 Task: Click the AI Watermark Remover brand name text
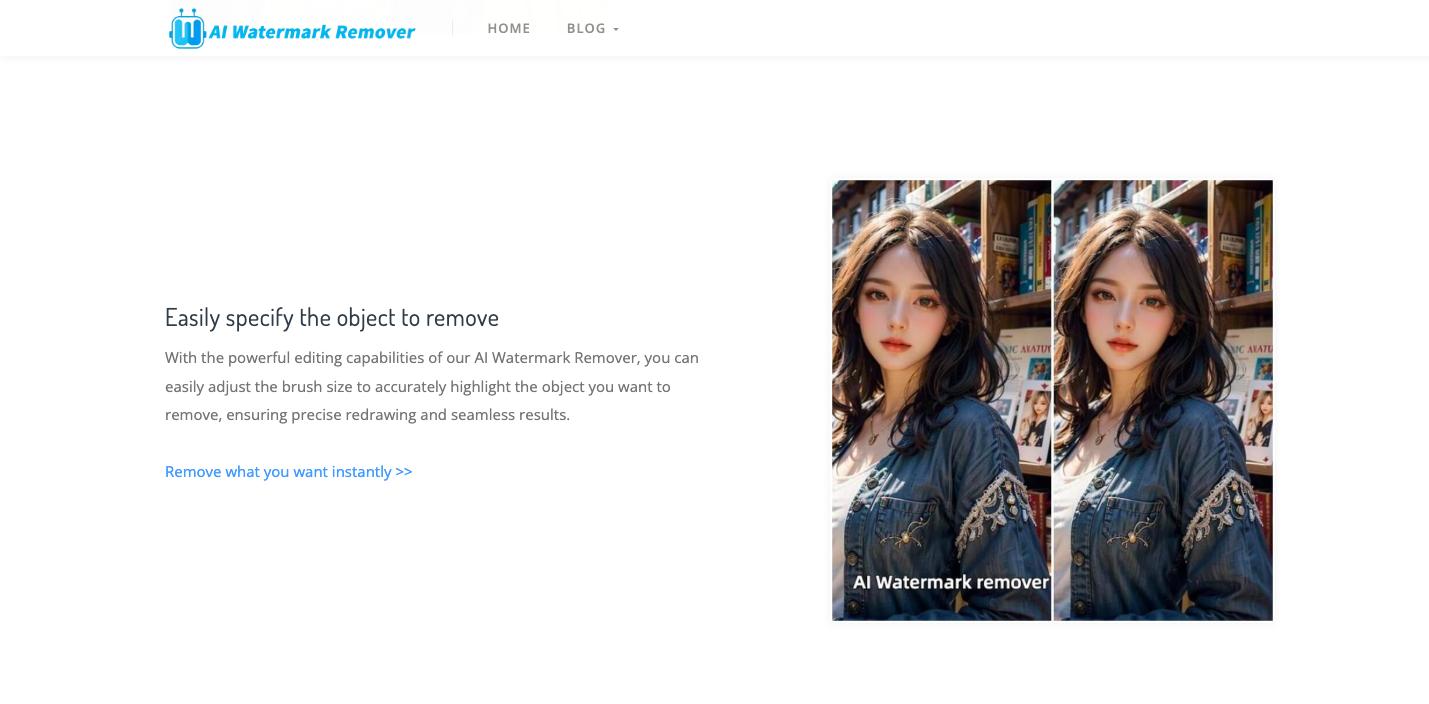(311, 32)
